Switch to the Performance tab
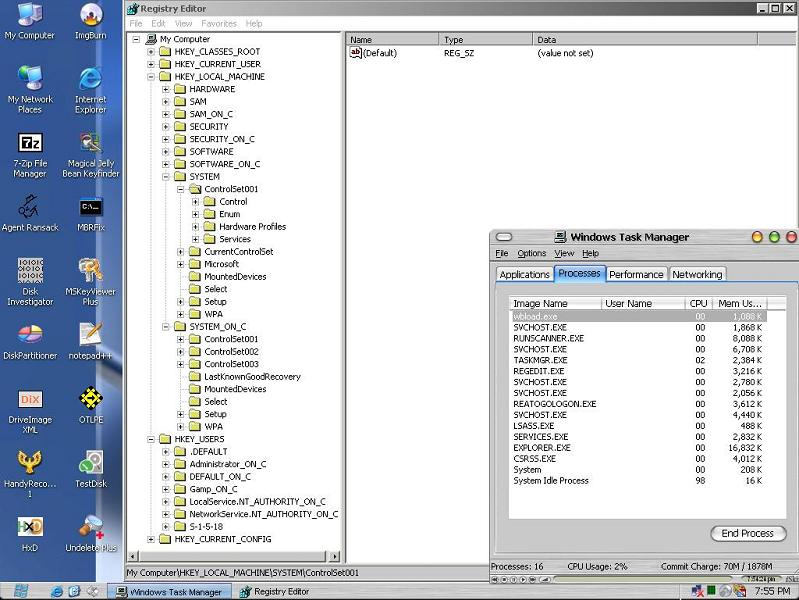Image resolution: width=799 pixels, height=600 pixels. [636, 274]
